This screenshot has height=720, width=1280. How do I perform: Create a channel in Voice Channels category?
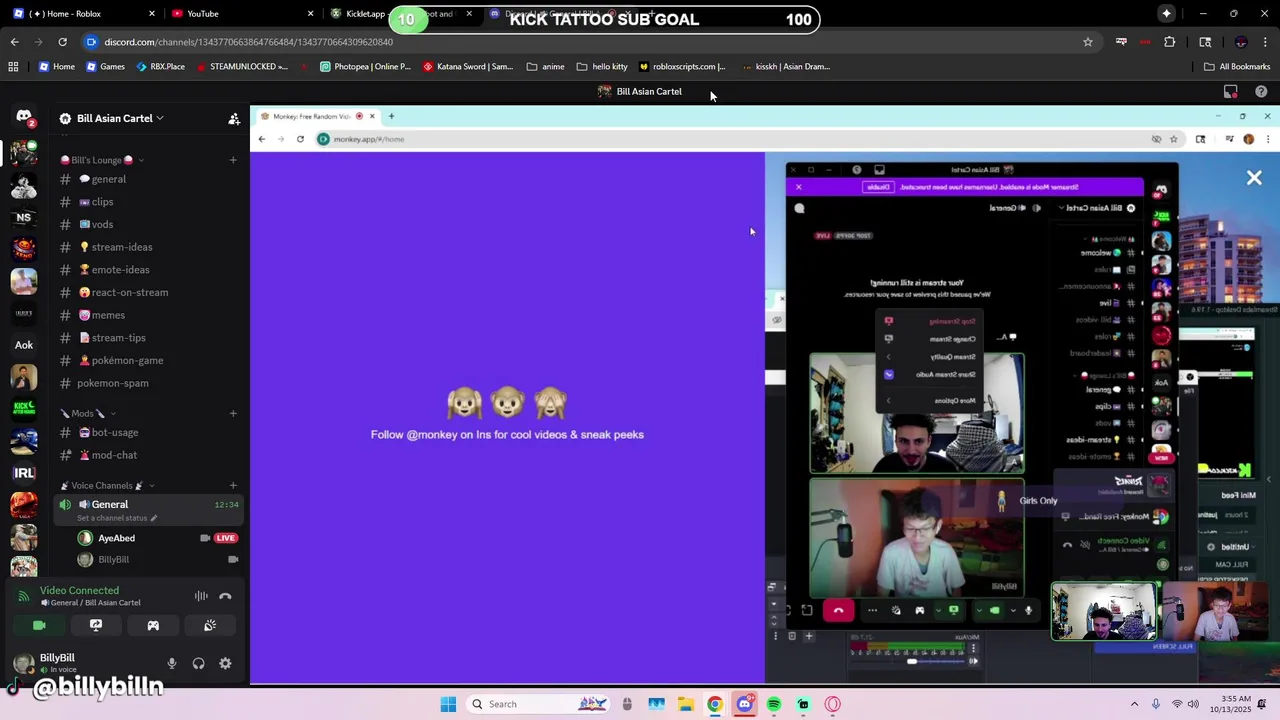tap(233, 485)
